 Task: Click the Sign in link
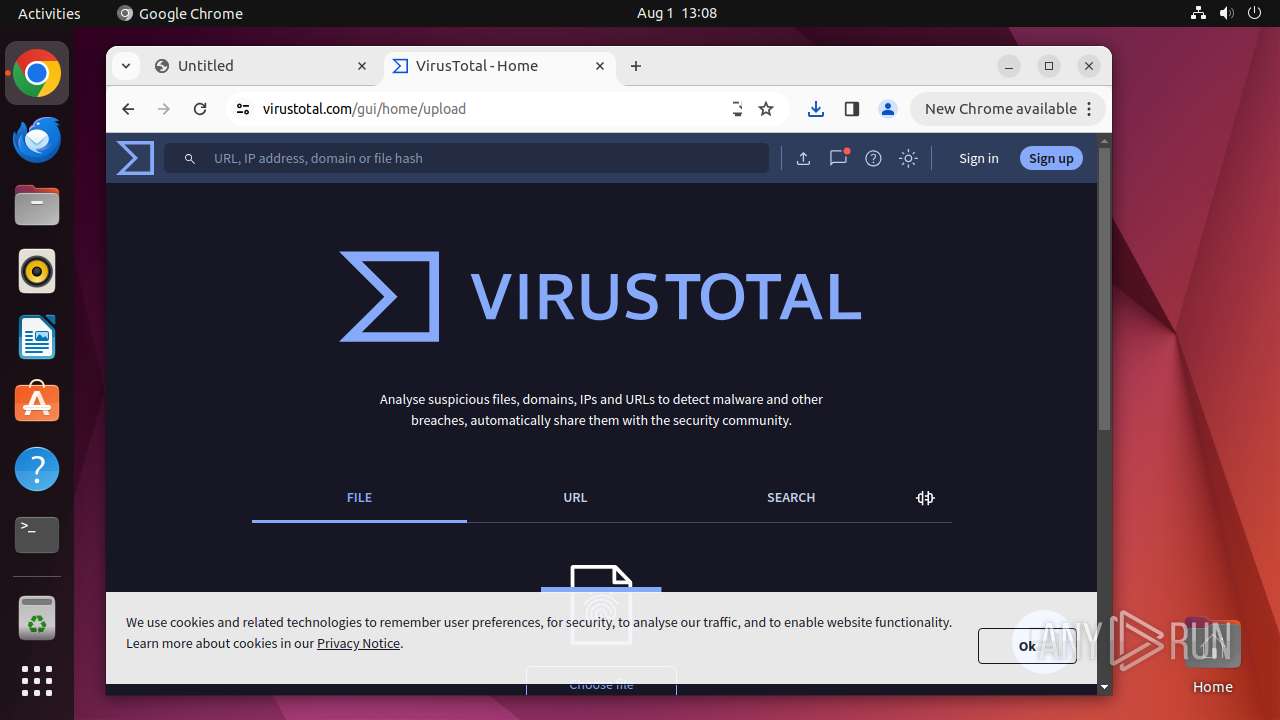pos(978,158)
